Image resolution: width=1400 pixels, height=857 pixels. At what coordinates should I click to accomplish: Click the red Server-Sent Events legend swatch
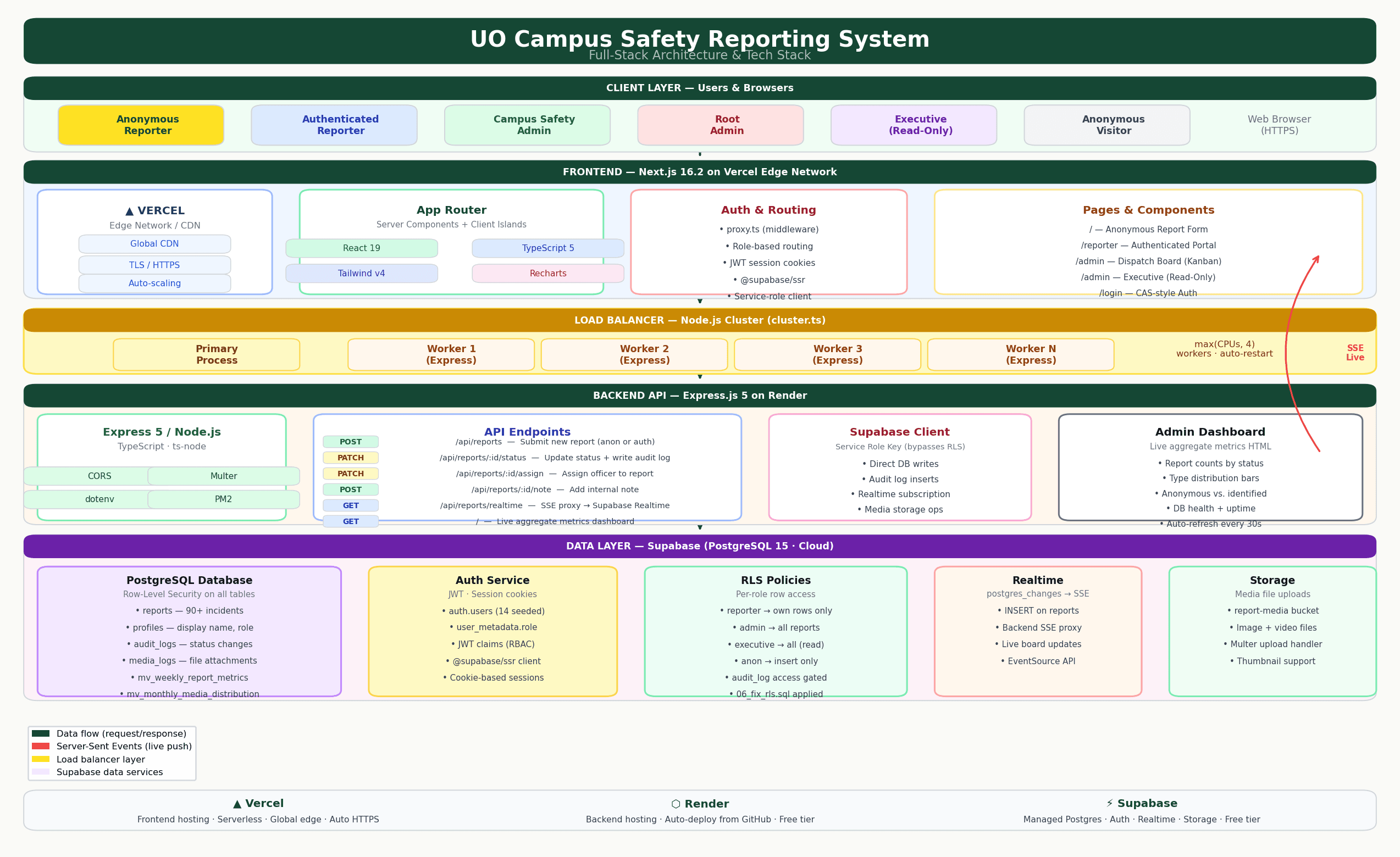click(40, 746)
